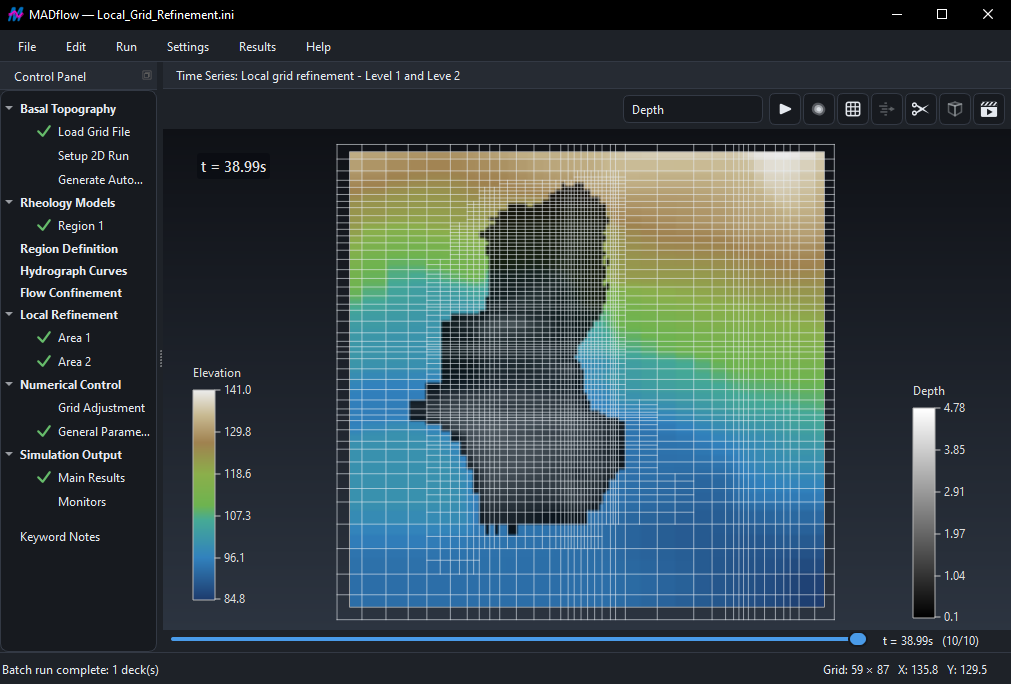Collapse the Local Refinement section

[x=9, y=315]
